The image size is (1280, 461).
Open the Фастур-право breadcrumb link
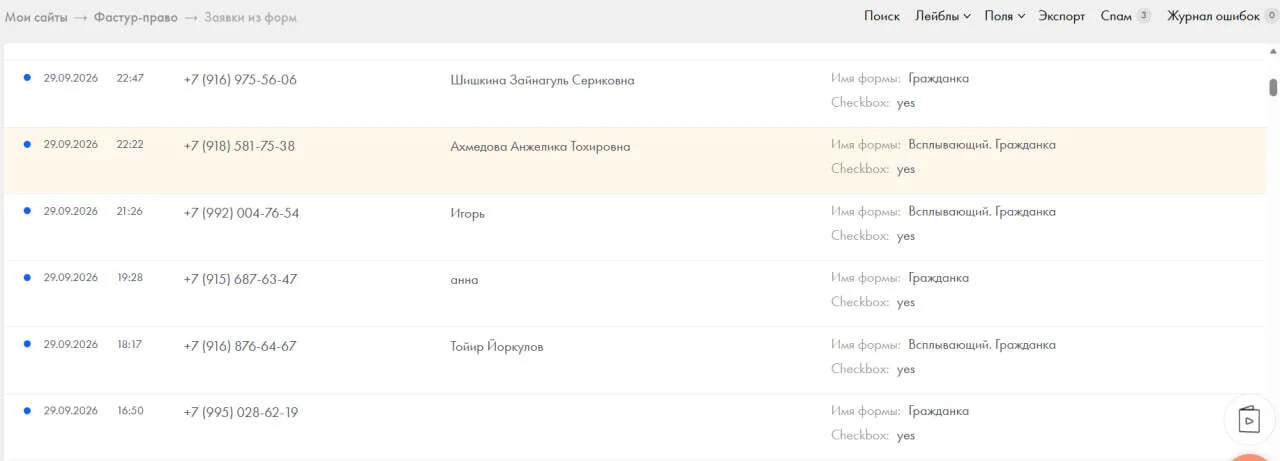(x=136, y=17)
